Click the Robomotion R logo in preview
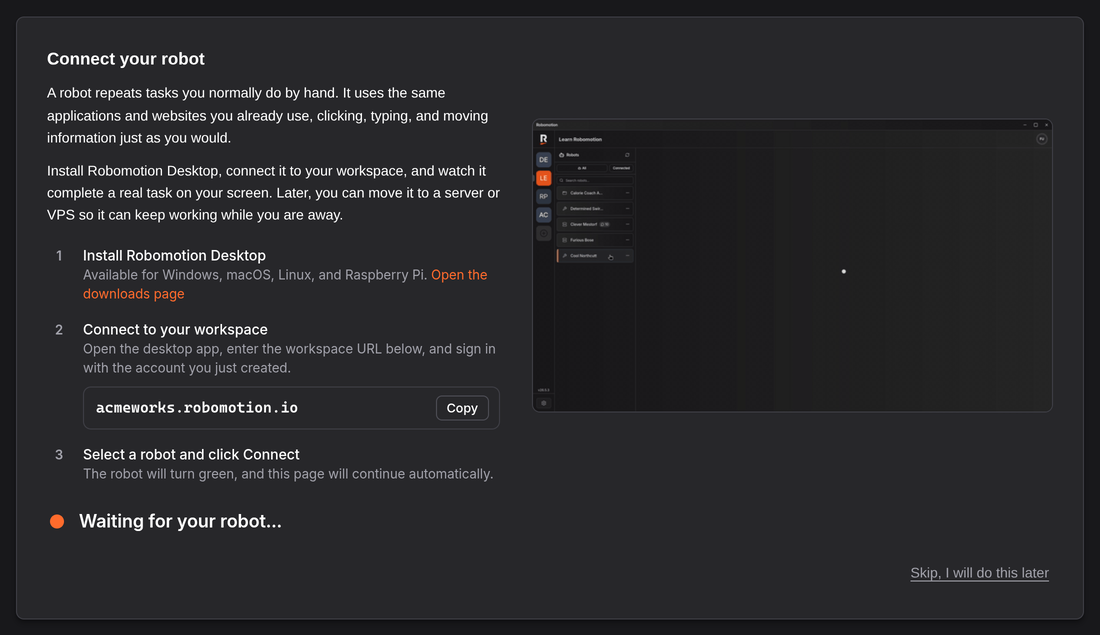The width and height of the screenshot is (1100, 635). coord(543,139)
